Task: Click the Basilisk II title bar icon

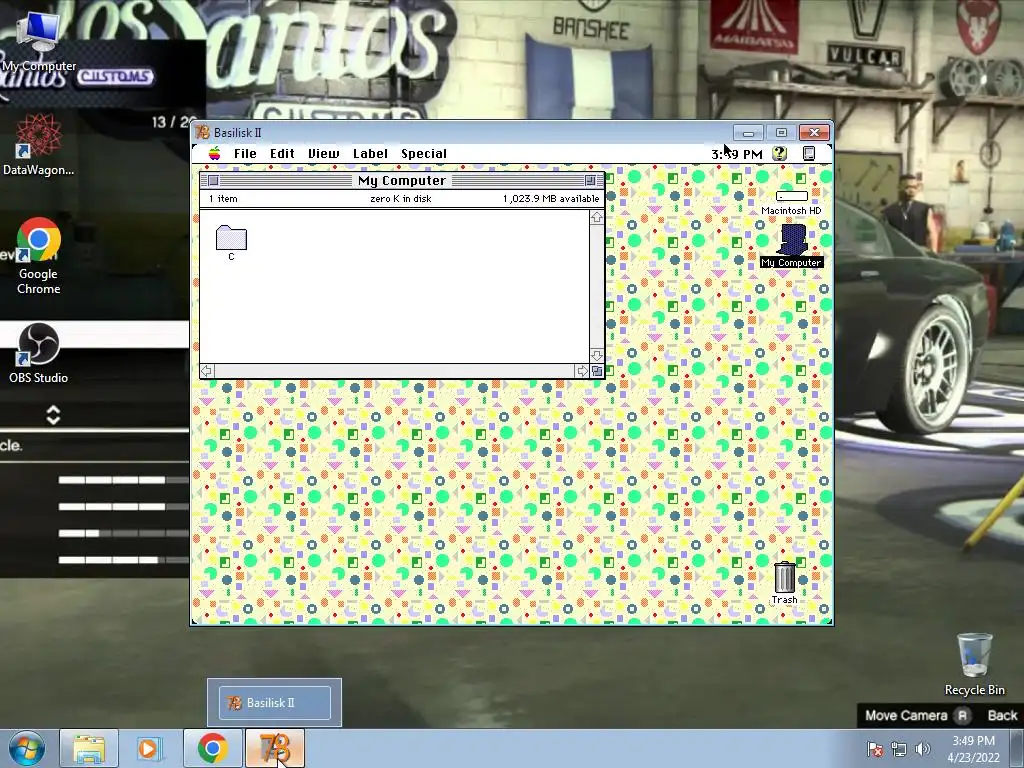Action: click(x=202, y=133)
